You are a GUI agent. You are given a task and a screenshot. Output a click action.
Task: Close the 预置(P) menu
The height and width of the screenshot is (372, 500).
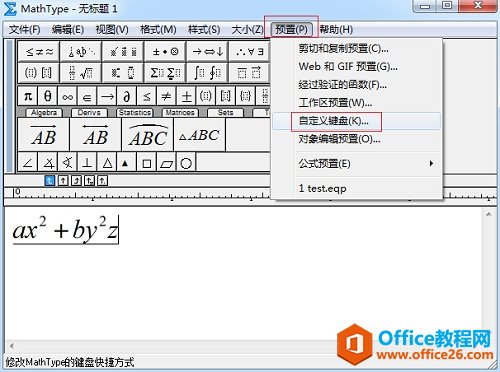291,30
